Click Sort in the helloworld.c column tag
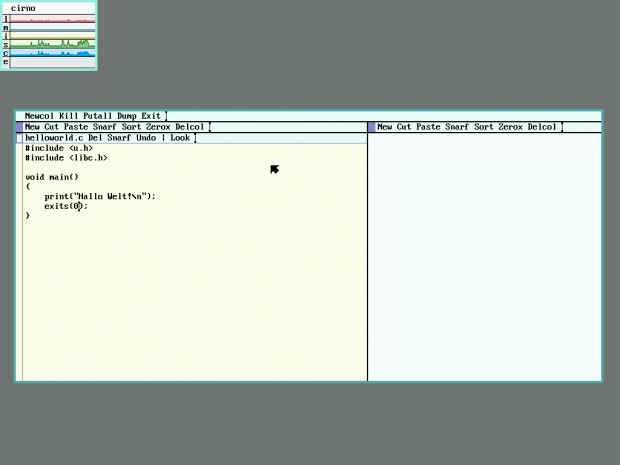 132,127
